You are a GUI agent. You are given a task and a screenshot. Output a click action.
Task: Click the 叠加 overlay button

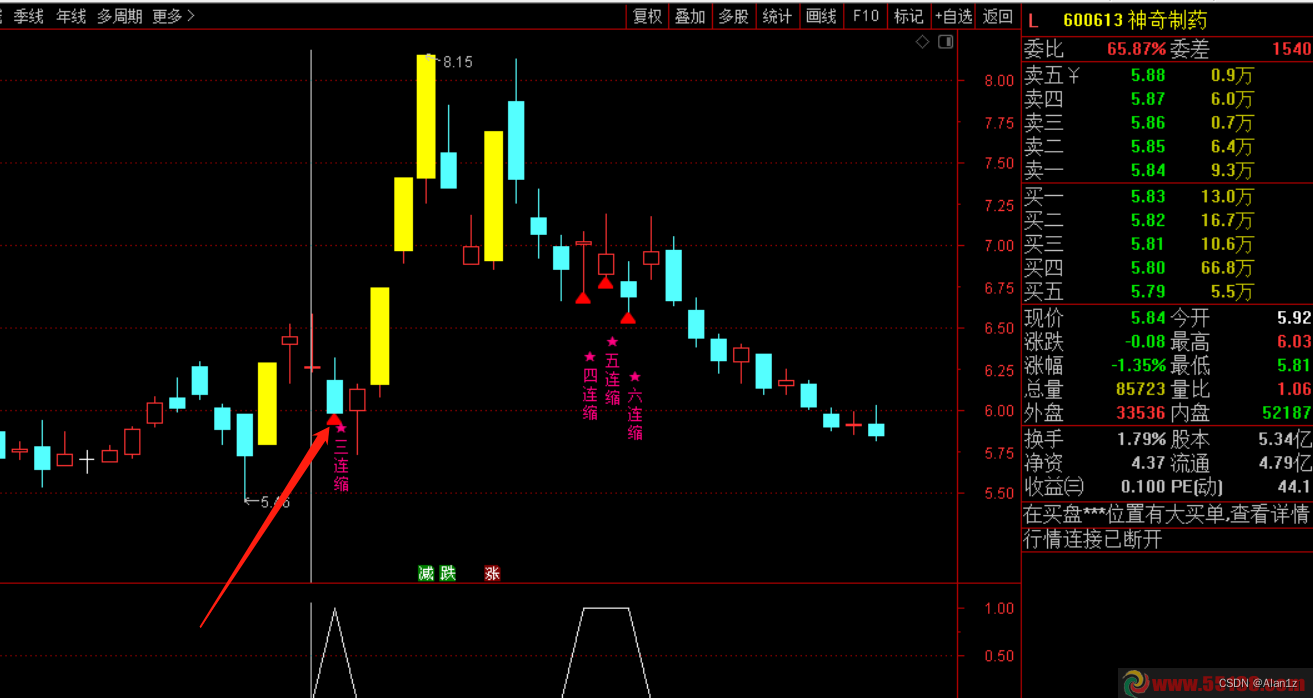tap(690, 16)
